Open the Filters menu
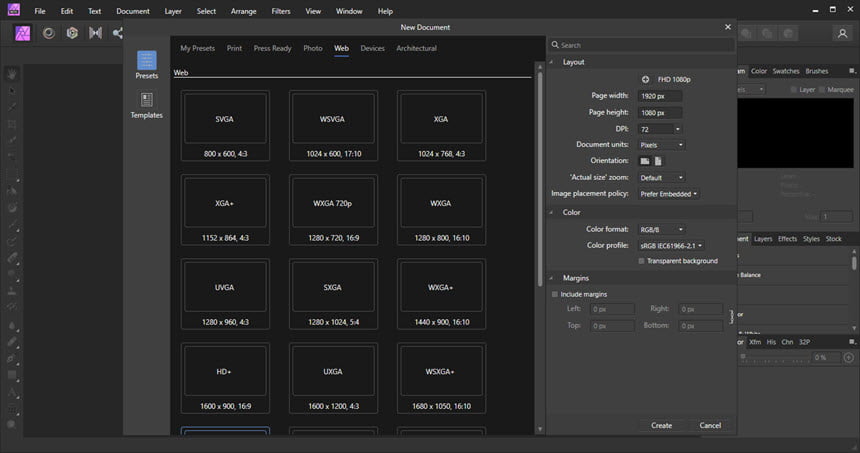The image size is (860, 453). click(281, 11)
